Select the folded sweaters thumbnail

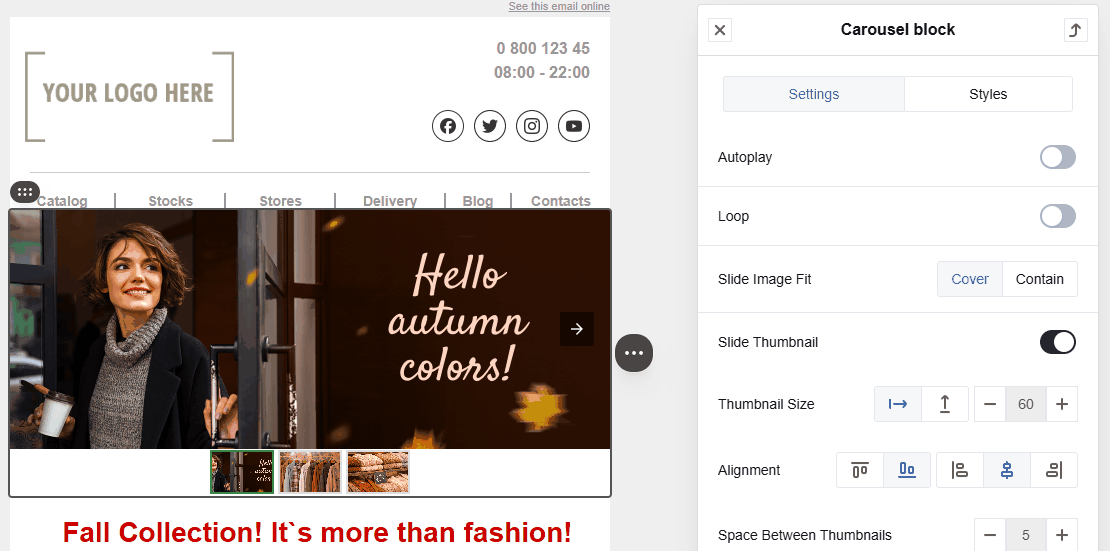(x=378, y=472)
